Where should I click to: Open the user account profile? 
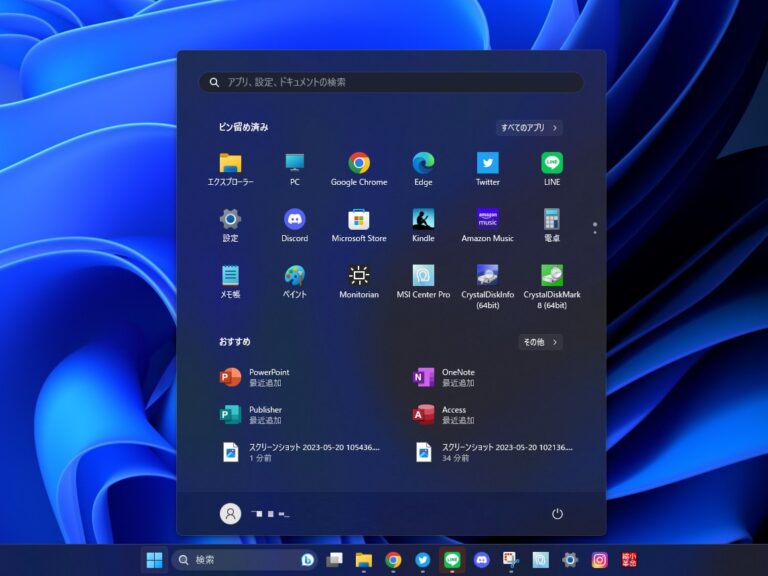coord(255,514)
